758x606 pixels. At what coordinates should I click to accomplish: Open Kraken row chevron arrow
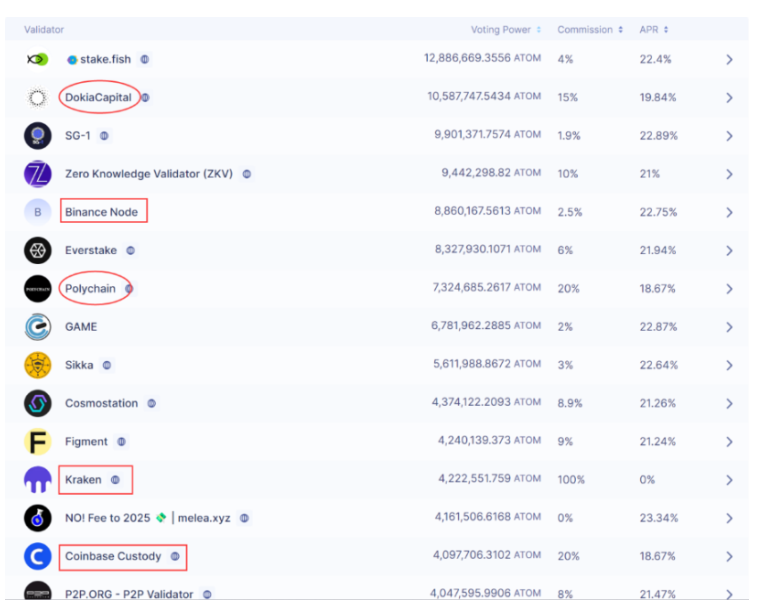(729, 480)
